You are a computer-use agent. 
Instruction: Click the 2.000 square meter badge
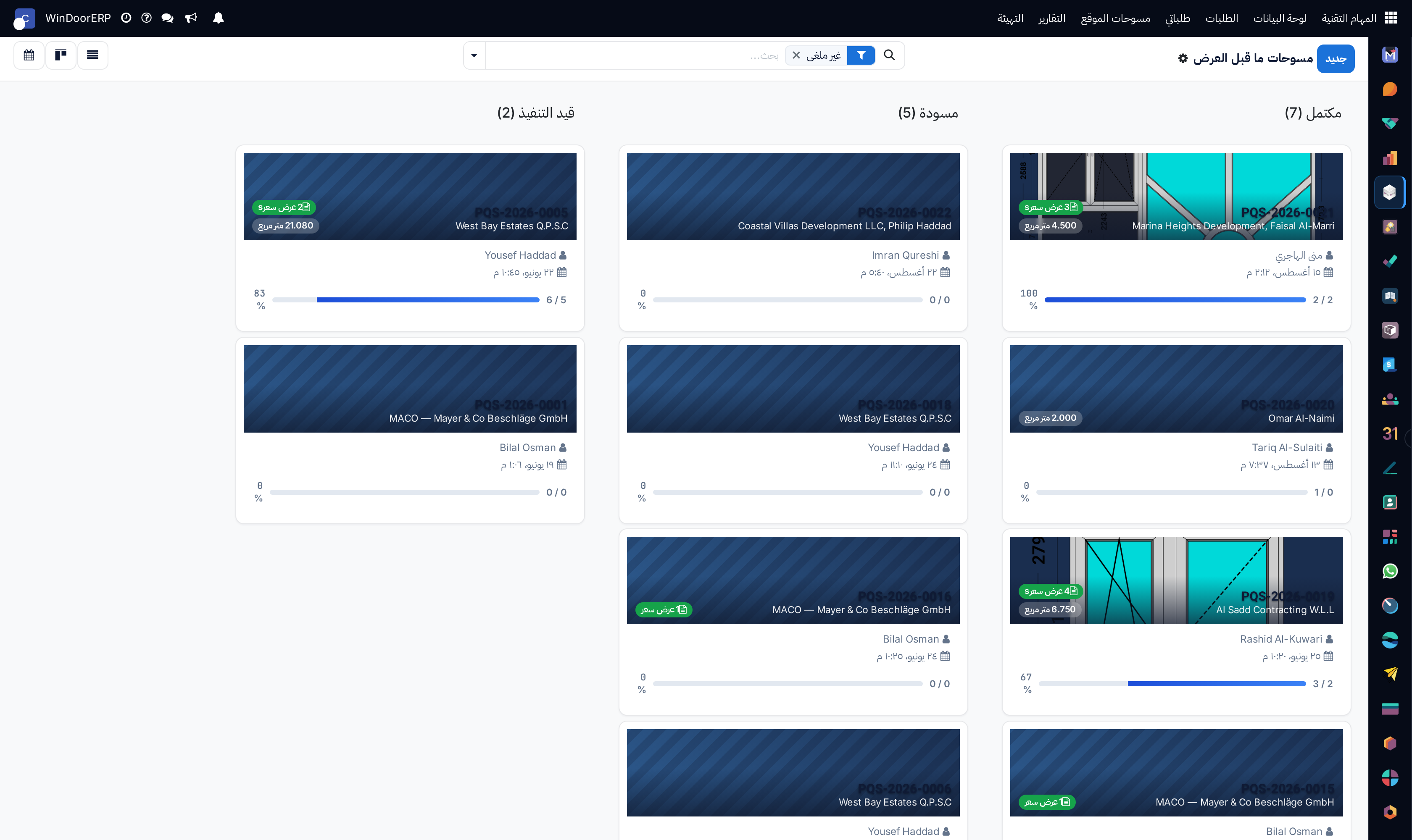(1050, 418)
